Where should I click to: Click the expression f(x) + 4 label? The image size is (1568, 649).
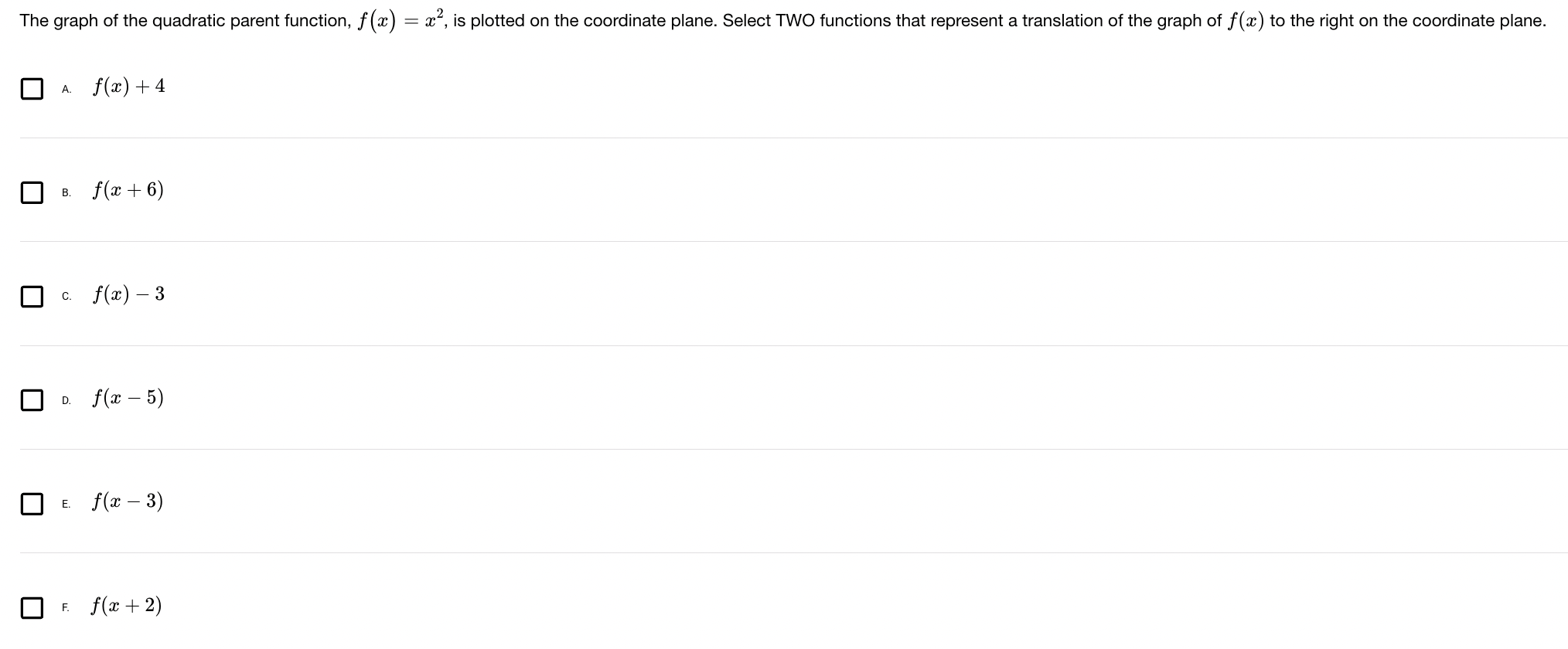coord(128,87)
